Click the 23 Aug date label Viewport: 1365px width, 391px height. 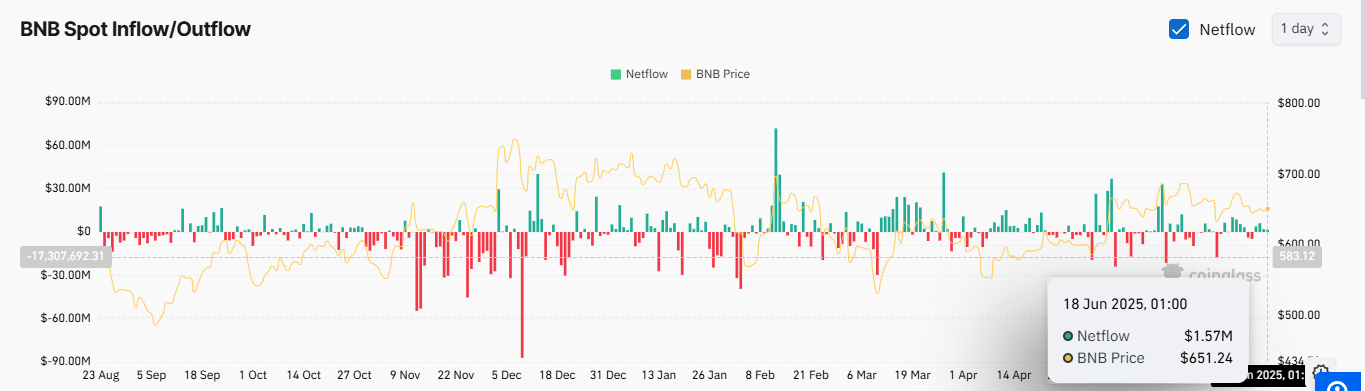[101, 376]
